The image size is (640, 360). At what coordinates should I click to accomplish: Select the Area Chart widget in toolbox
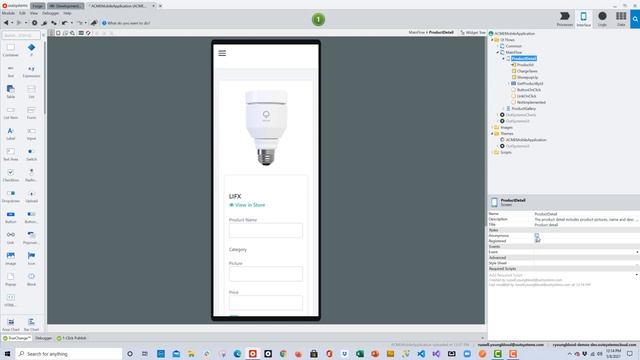[11, 325]
